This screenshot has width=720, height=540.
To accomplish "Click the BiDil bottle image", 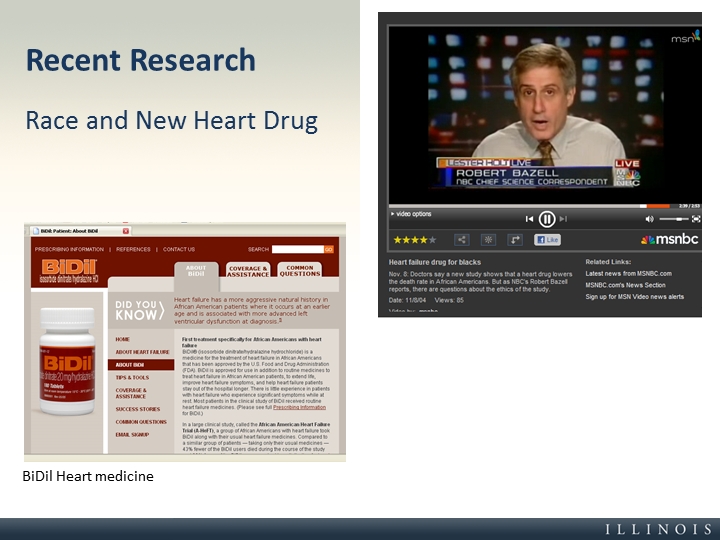I will [x=67, y=361].
